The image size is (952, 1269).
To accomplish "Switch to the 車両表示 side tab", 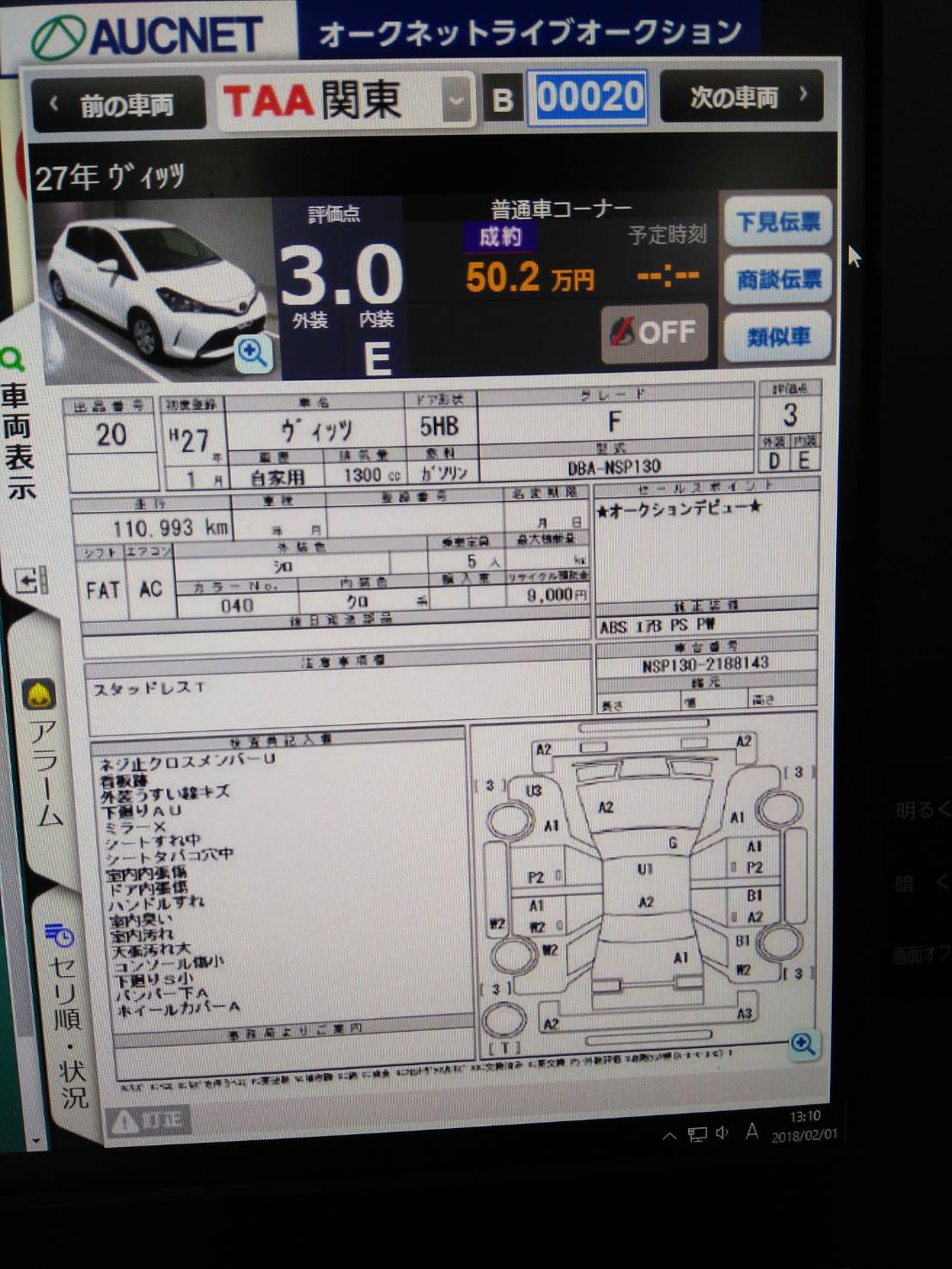I will (17, 440).
